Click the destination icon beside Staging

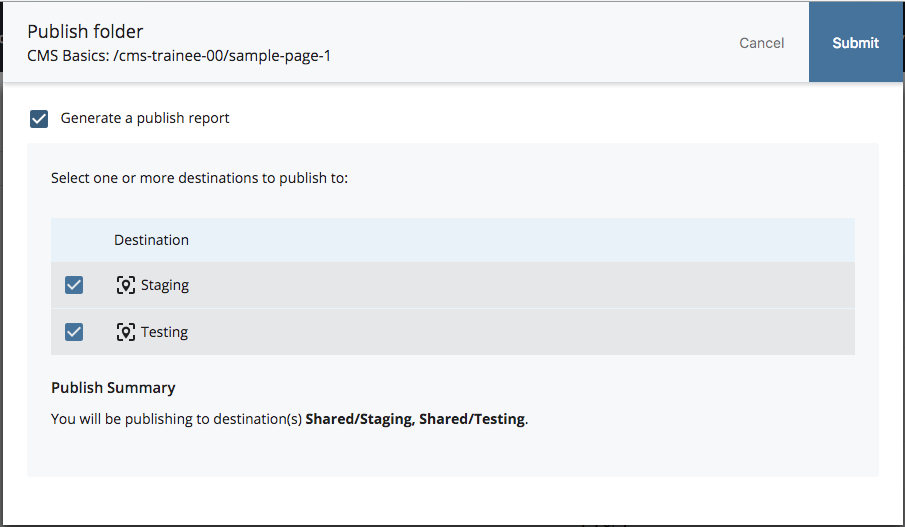[x=125, y=285]
